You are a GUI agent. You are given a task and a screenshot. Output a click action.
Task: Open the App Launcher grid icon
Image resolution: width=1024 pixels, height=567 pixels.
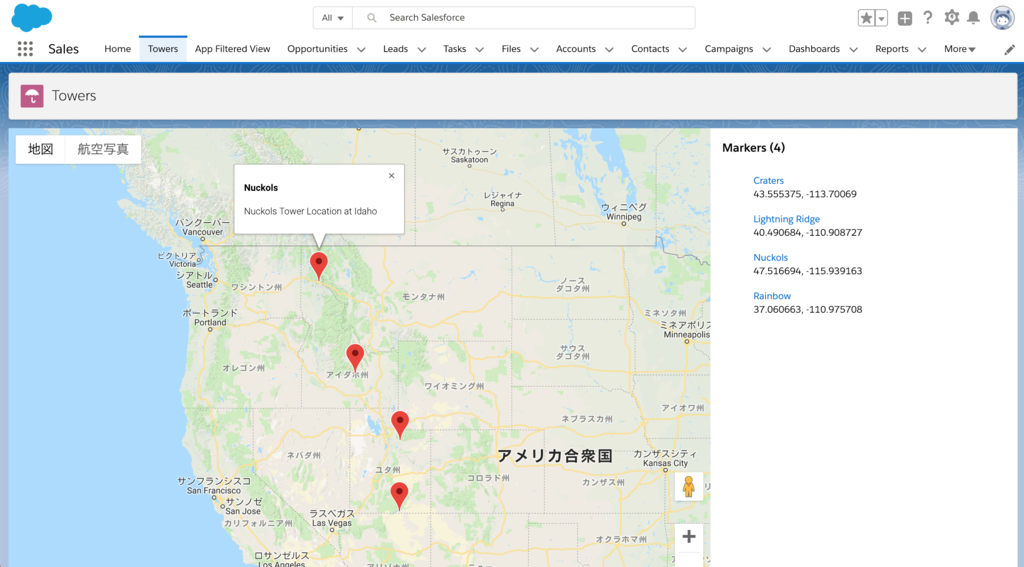click(25, 49)
